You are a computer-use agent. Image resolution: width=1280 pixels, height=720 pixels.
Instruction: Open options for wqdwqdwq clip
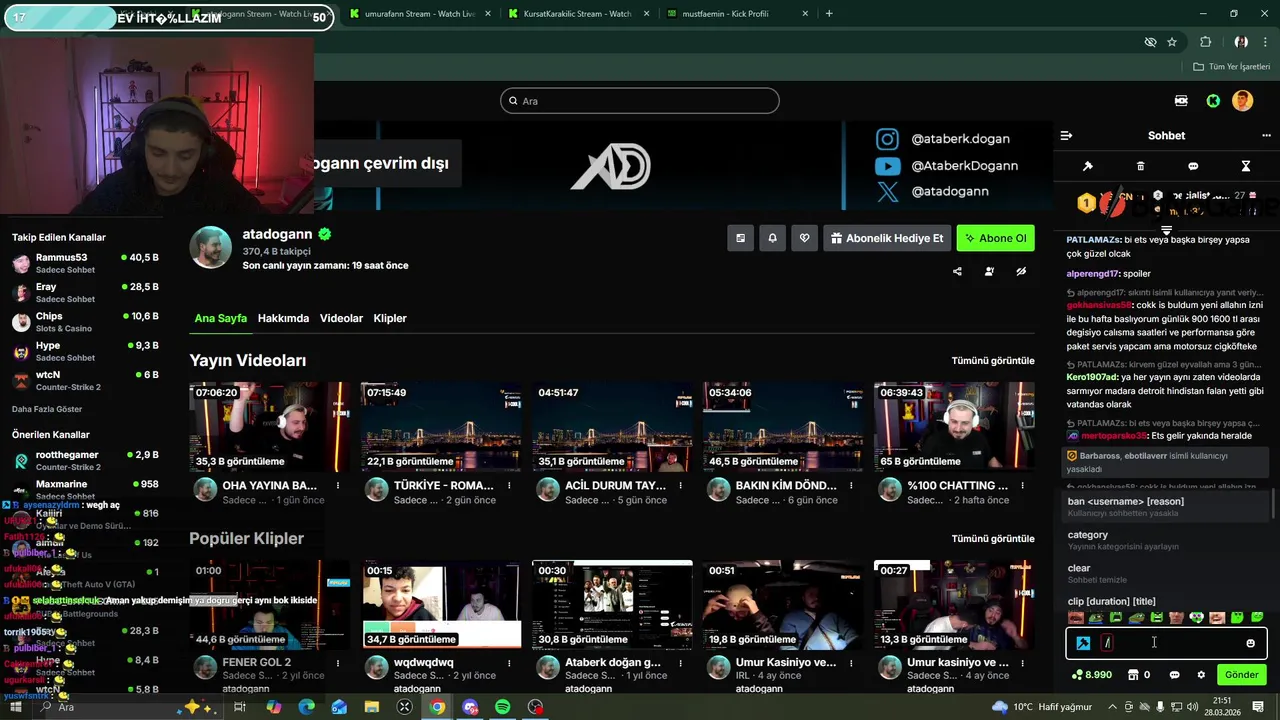(509, 663)
